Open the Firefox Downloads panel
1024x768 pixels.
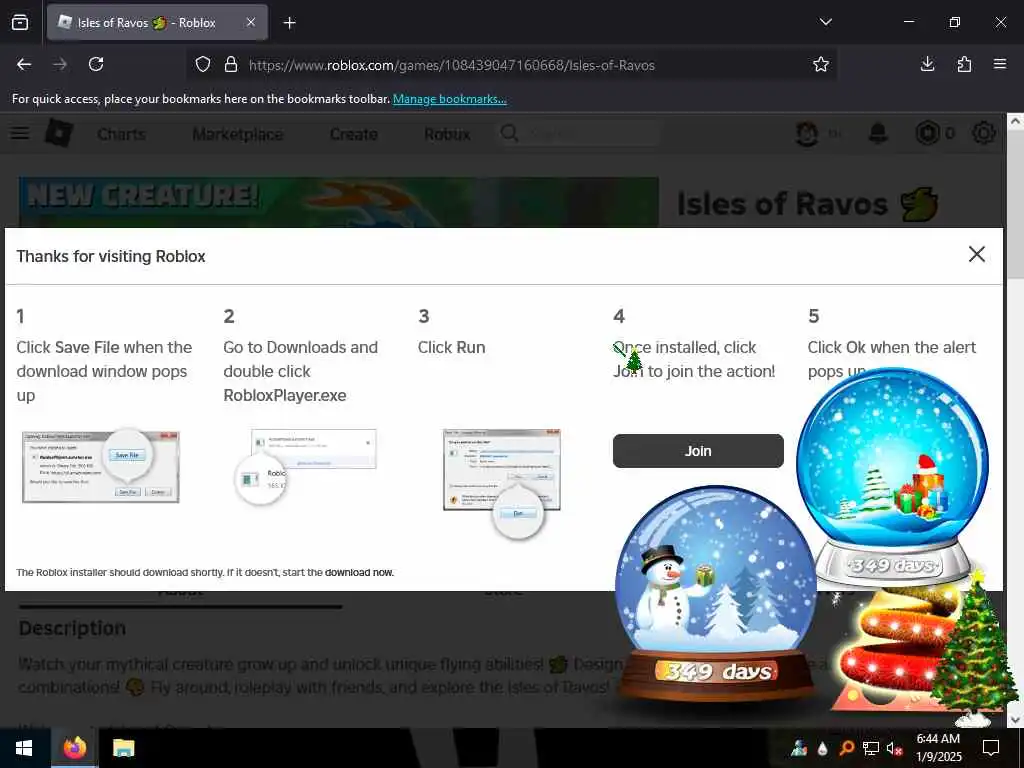click(927, 64)
